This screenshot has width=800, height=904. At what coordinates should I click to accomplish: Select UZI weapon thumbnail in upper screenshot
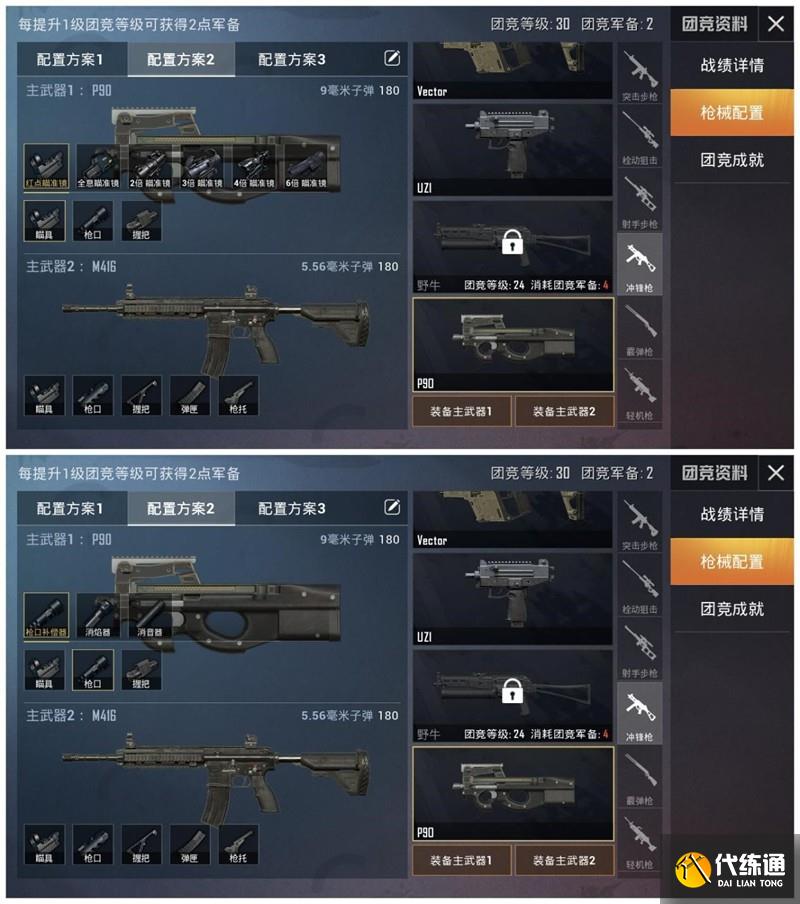point(513,150)
